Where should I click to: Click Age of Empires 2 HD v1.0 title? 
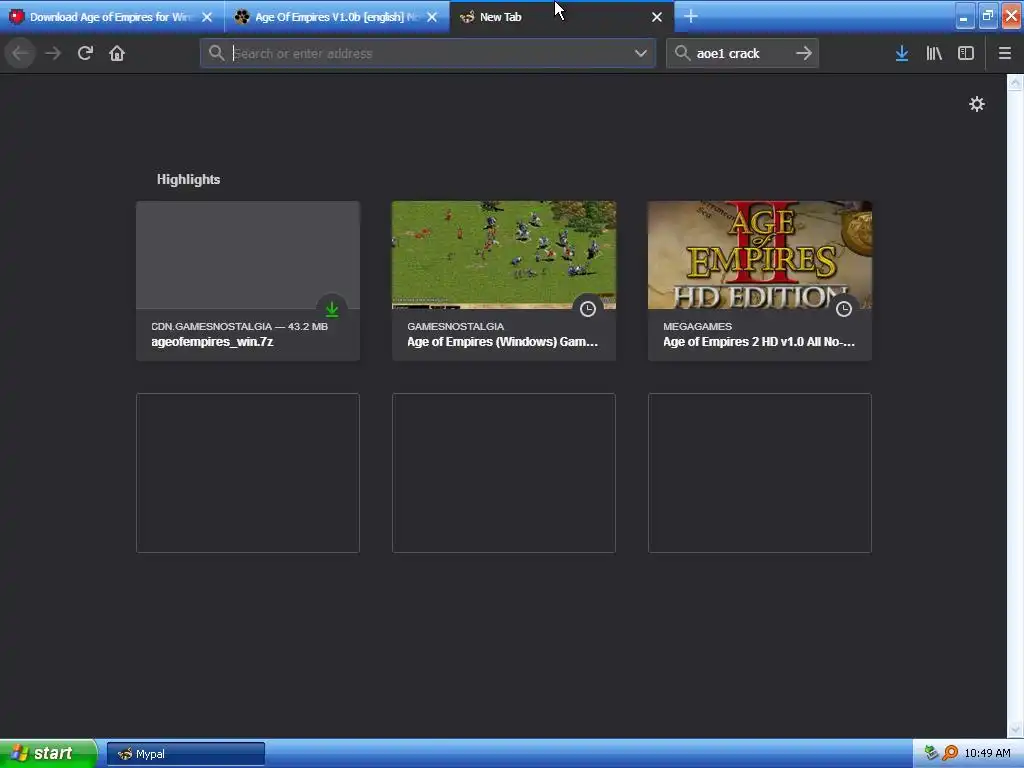point(759,342)
